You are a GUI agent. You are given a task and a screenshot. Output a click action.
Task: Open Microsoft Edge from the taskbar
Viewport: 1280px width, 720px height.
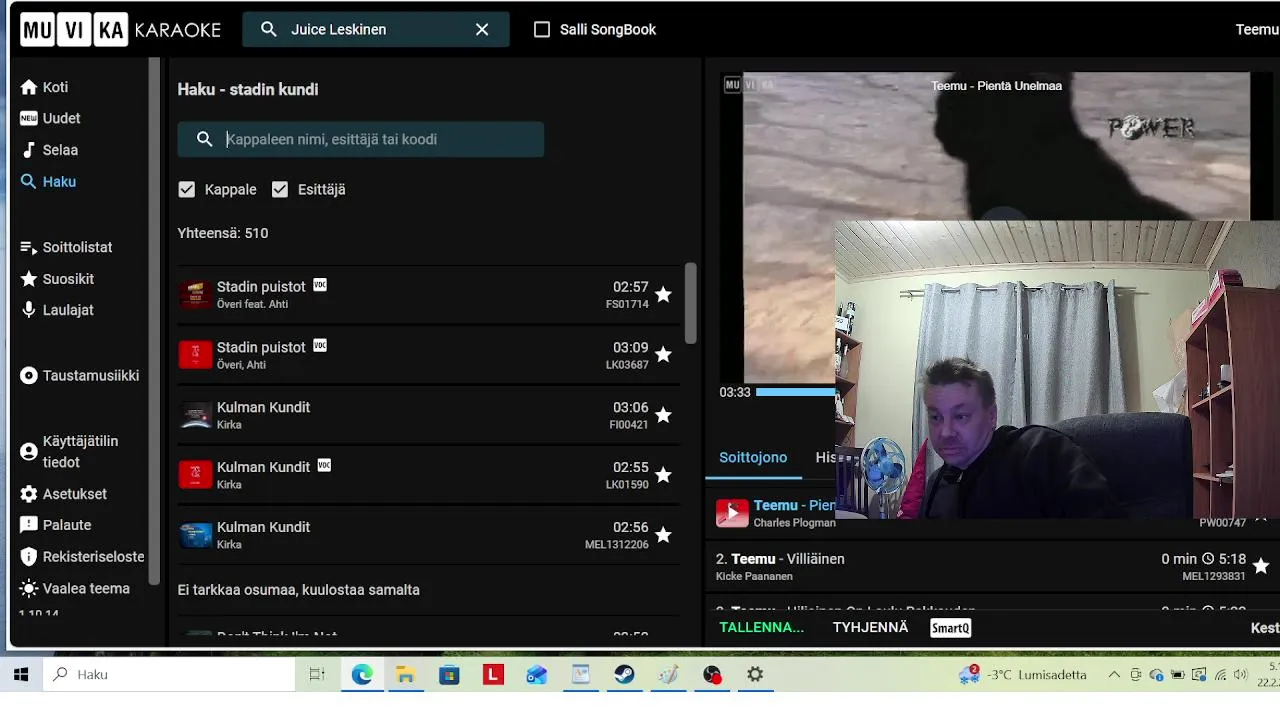tap(361, 675)
